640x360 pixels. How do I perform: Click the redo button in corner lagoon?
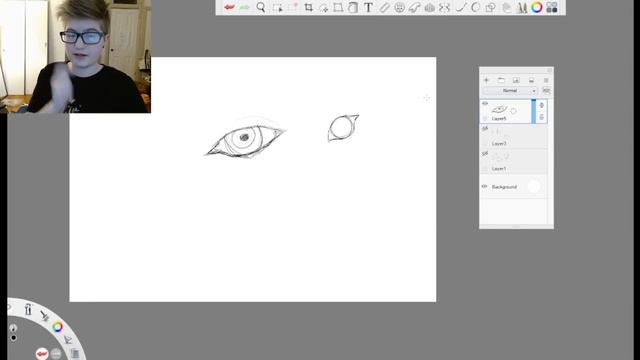56,354
